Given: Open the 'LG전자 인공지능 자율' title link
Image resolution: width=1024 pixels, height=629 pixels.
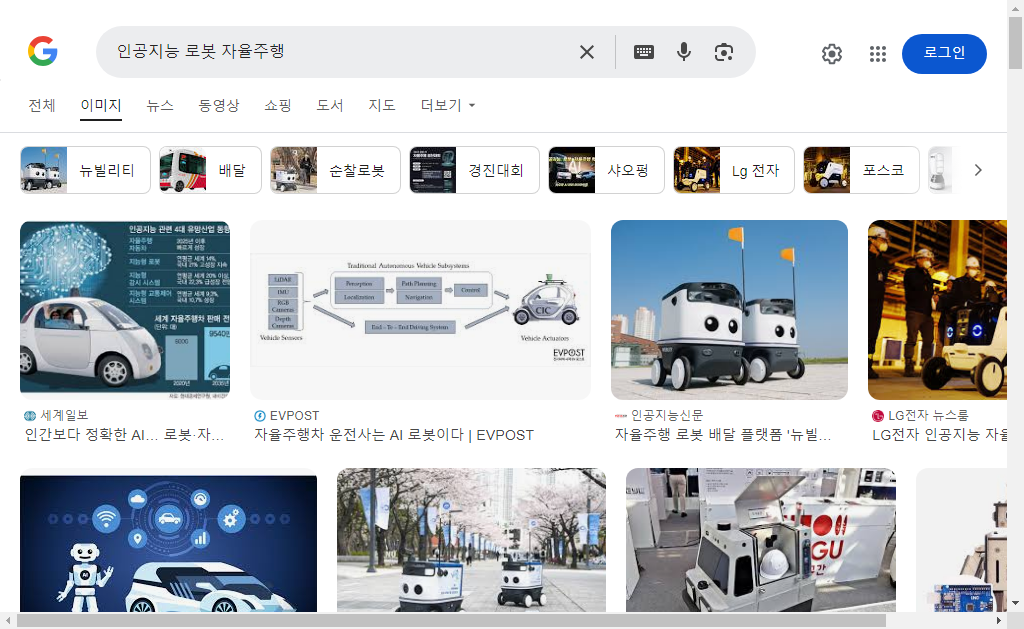Looking at the screenshot, I should pos(939,435).
